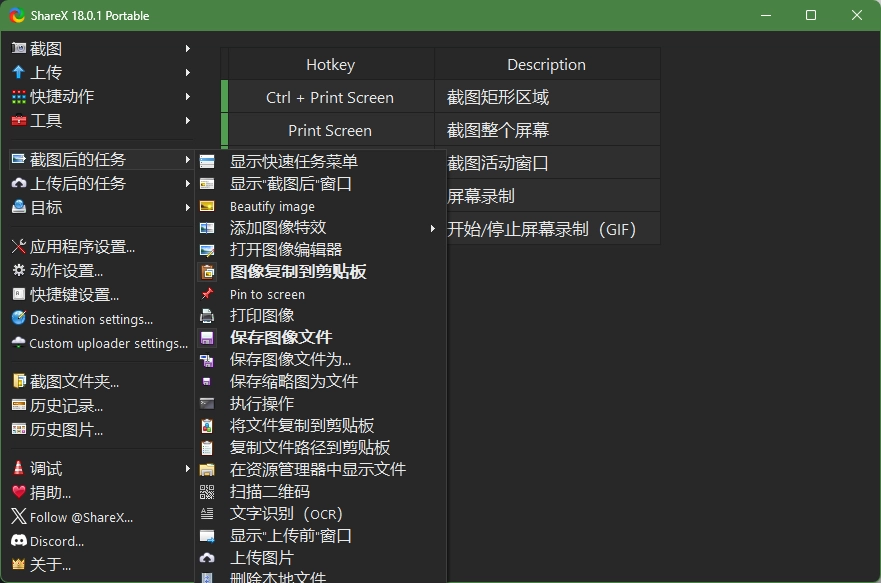Toggle the 图像复制到剪贴板 after-capture task
881x583 pixels.
(x=297, y=272)
